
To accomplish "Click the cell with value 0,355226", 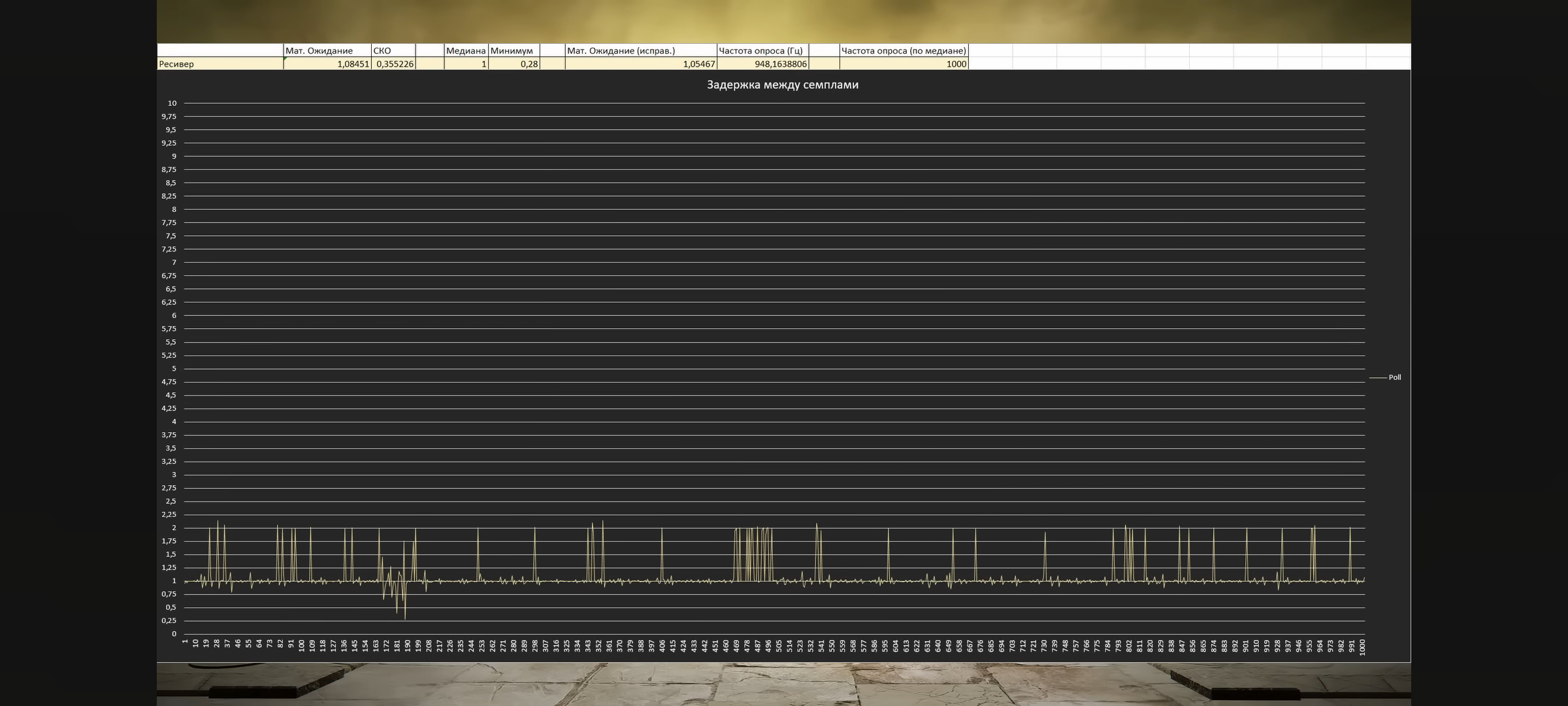I will (393, 64).
